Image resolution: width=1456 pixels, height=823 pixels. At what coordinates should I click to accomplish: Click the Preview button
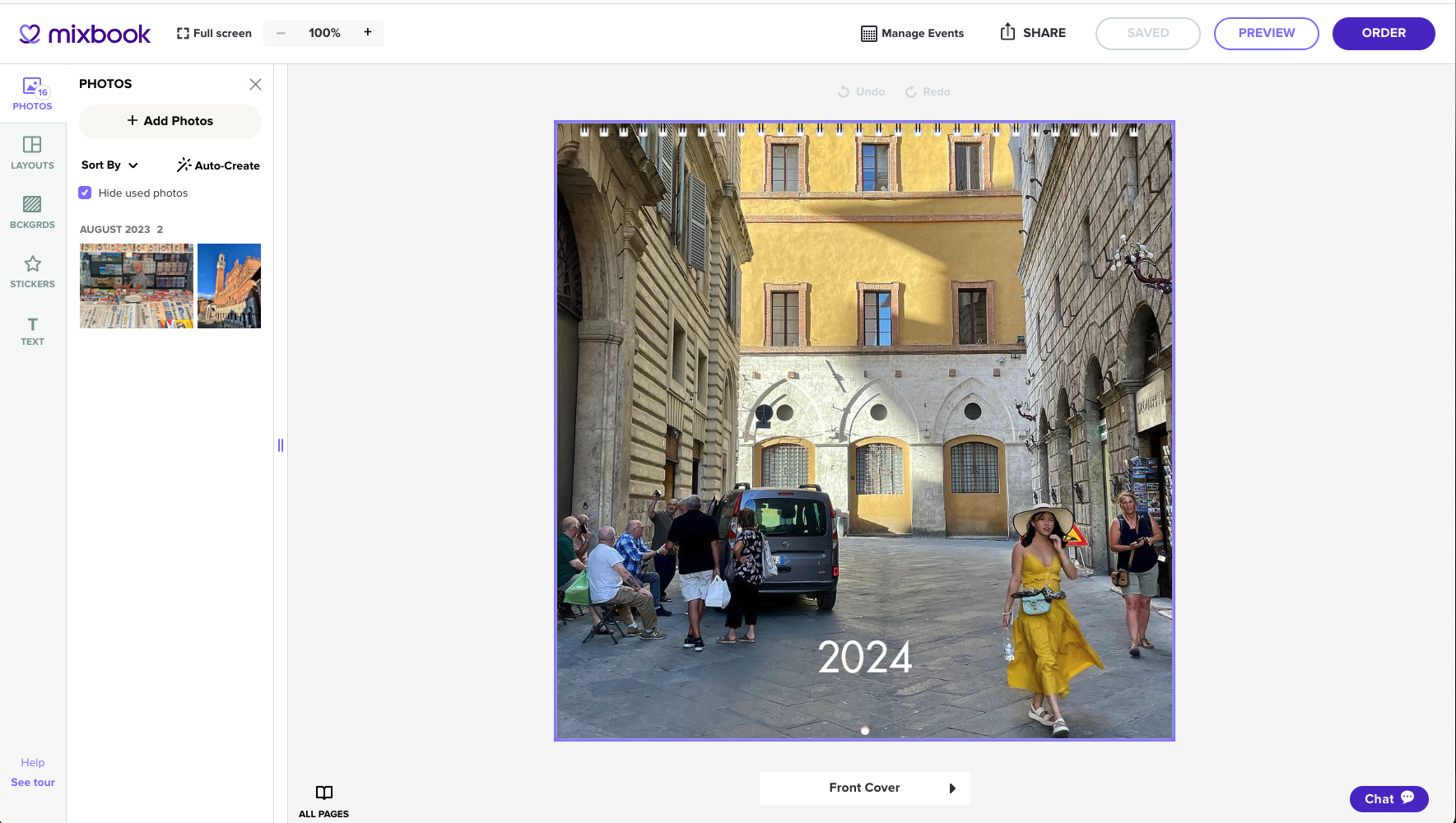1266,34
